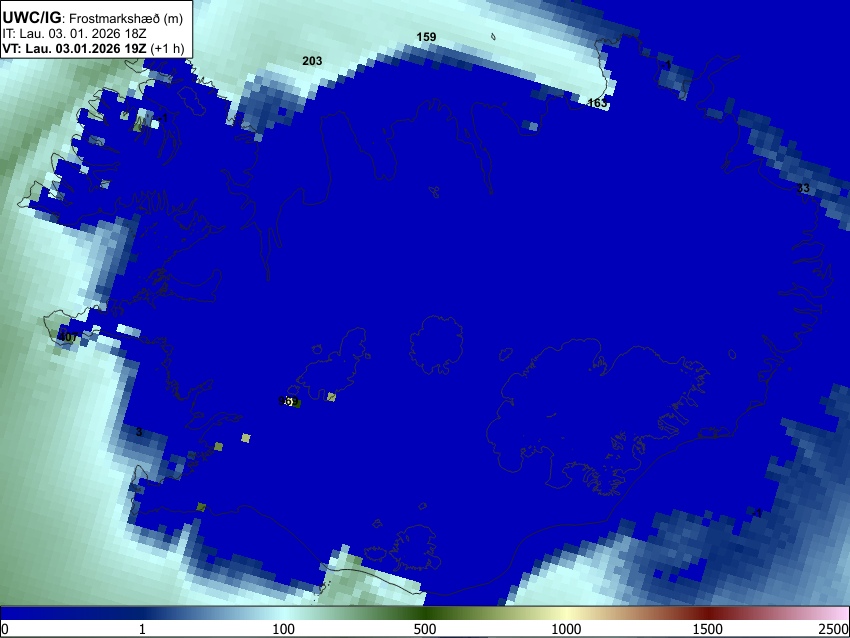Click the "(+1 h)" forecast offset text
This screenshot has width=850, height=638.
[168, 48]
